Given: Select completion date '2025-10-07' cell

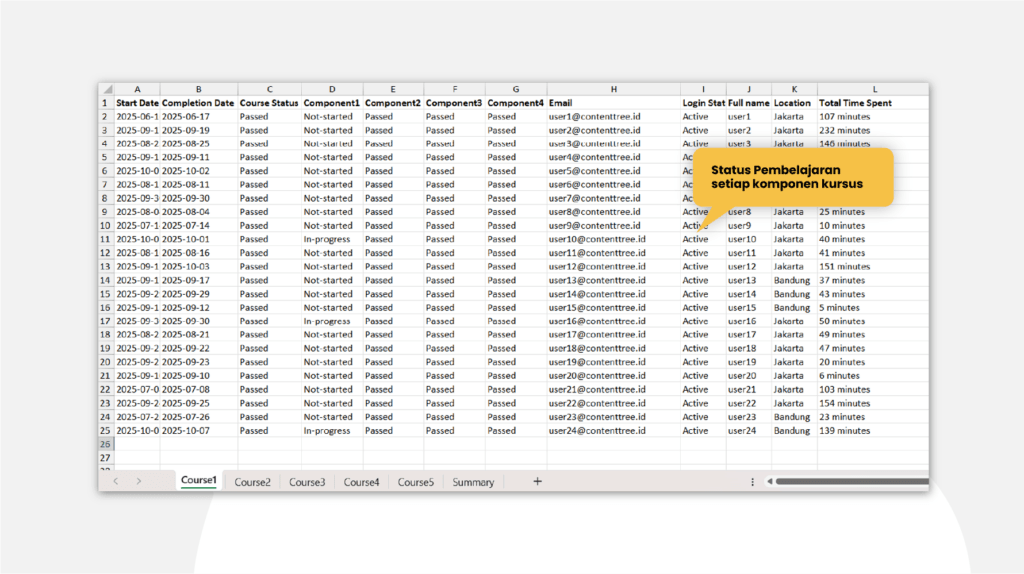Looking at the screenshot, I should [199, 430].
